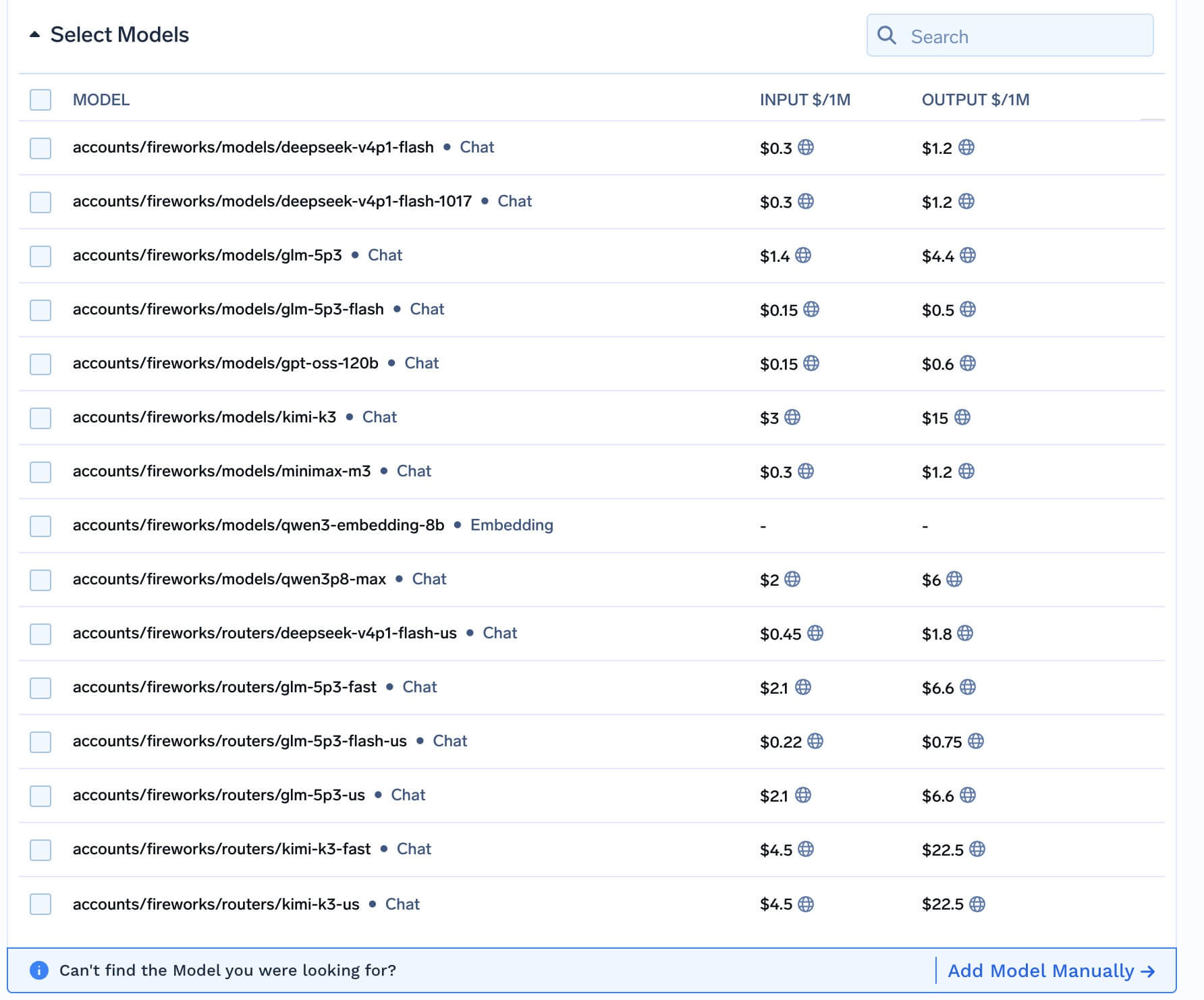This screenshot has width=1204, height=1000.
Task: Click globe icon next to glm-5p3-us input $2.1
Action: click(803, 795)
